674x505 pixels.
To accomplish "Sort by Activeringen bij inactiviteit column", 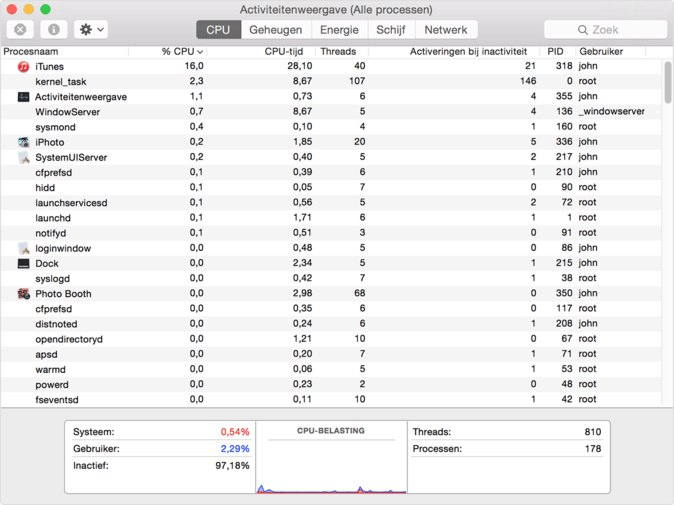I will tap(454, 52).
